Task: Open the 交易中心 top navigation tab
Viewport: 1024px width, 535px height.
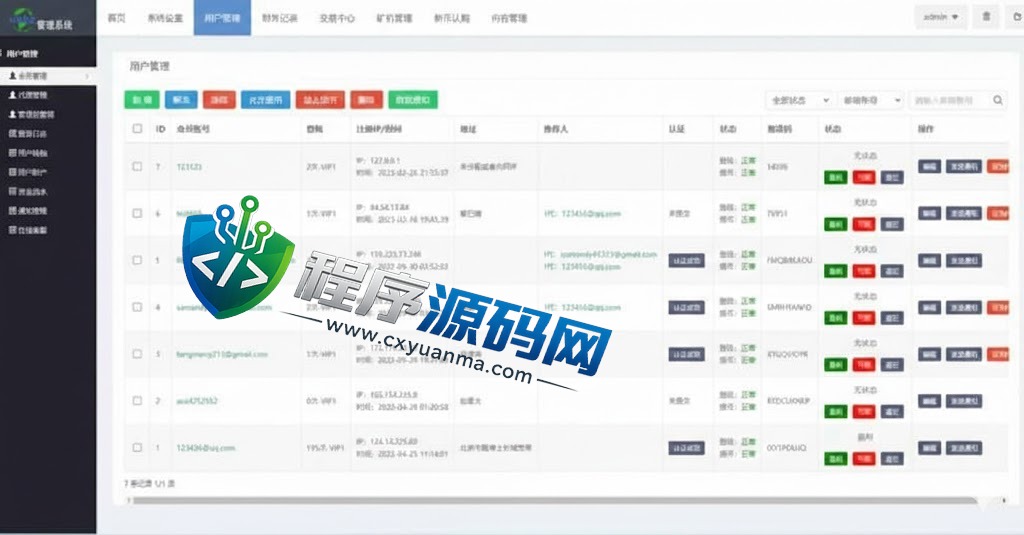Action: click(x=337, y=18)
